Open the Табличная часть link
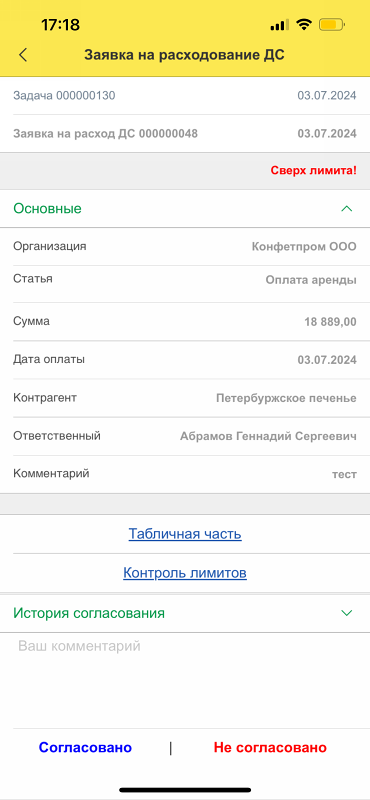Screen dimensions: 370x800 tap(185, 534)
